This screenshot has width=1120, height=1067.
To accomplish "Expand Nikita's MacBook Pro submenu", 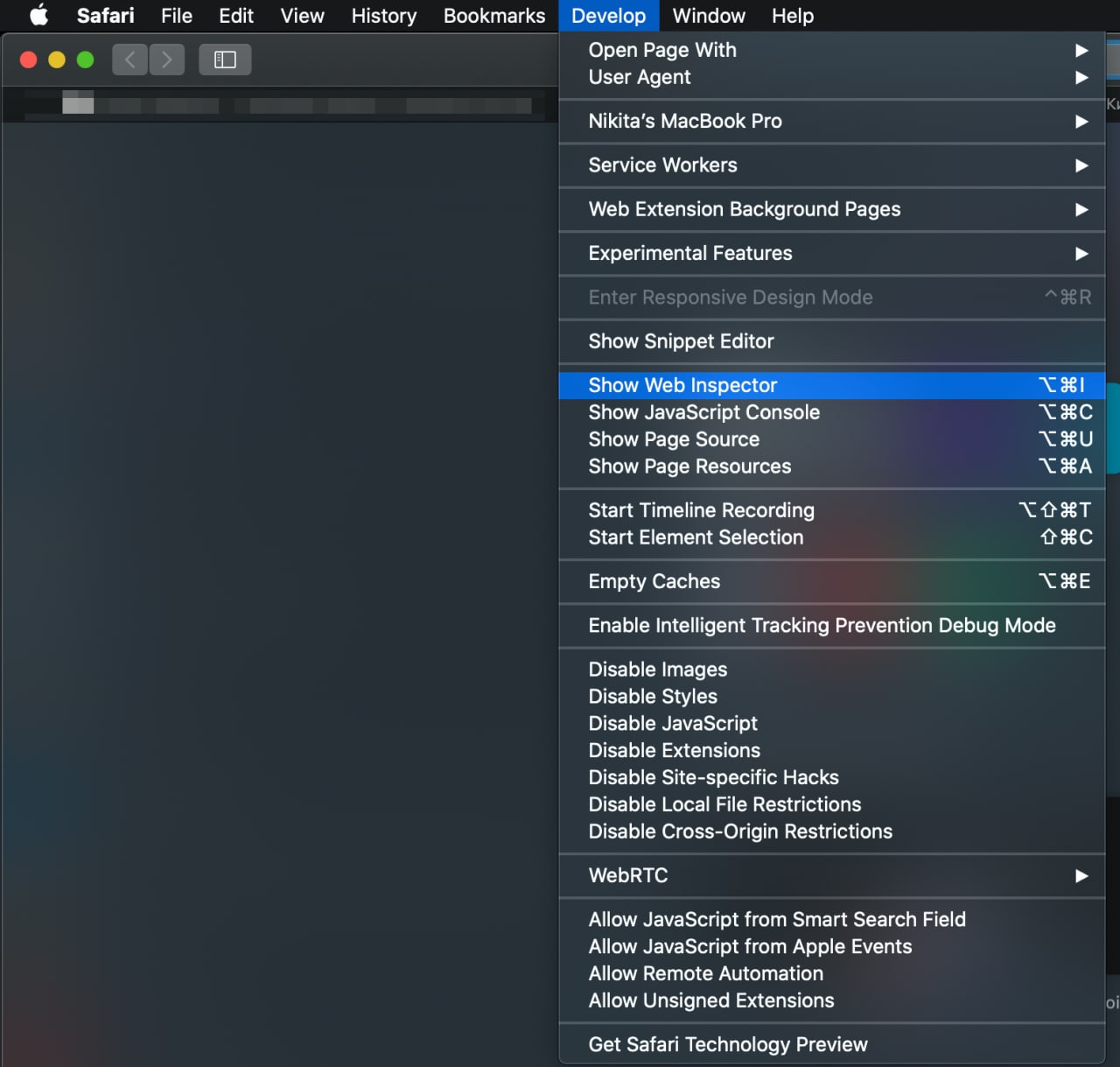I will (x=832, y=121).
